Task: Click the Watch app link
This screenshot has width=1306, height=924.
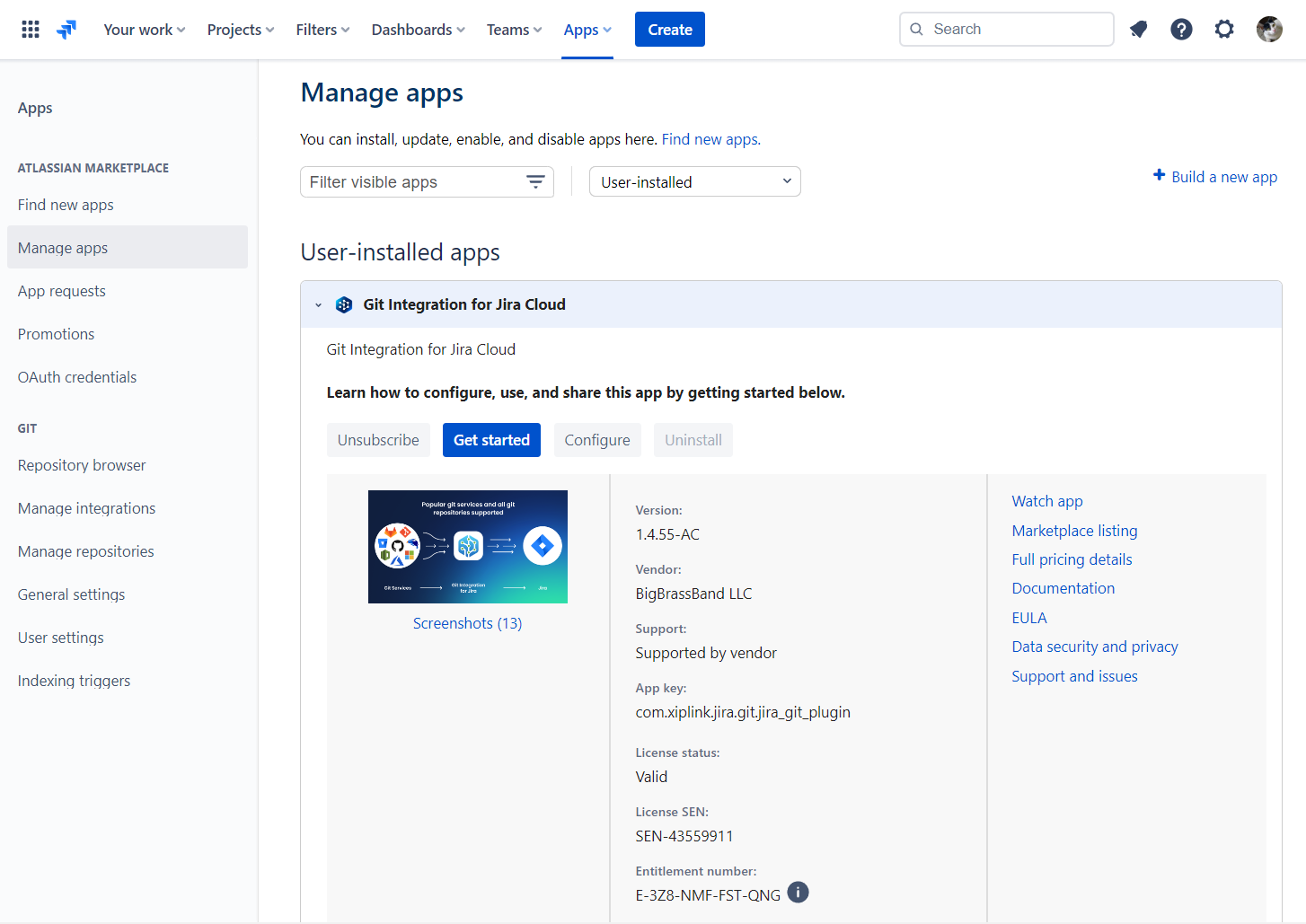Action: tap(1047, 501)
